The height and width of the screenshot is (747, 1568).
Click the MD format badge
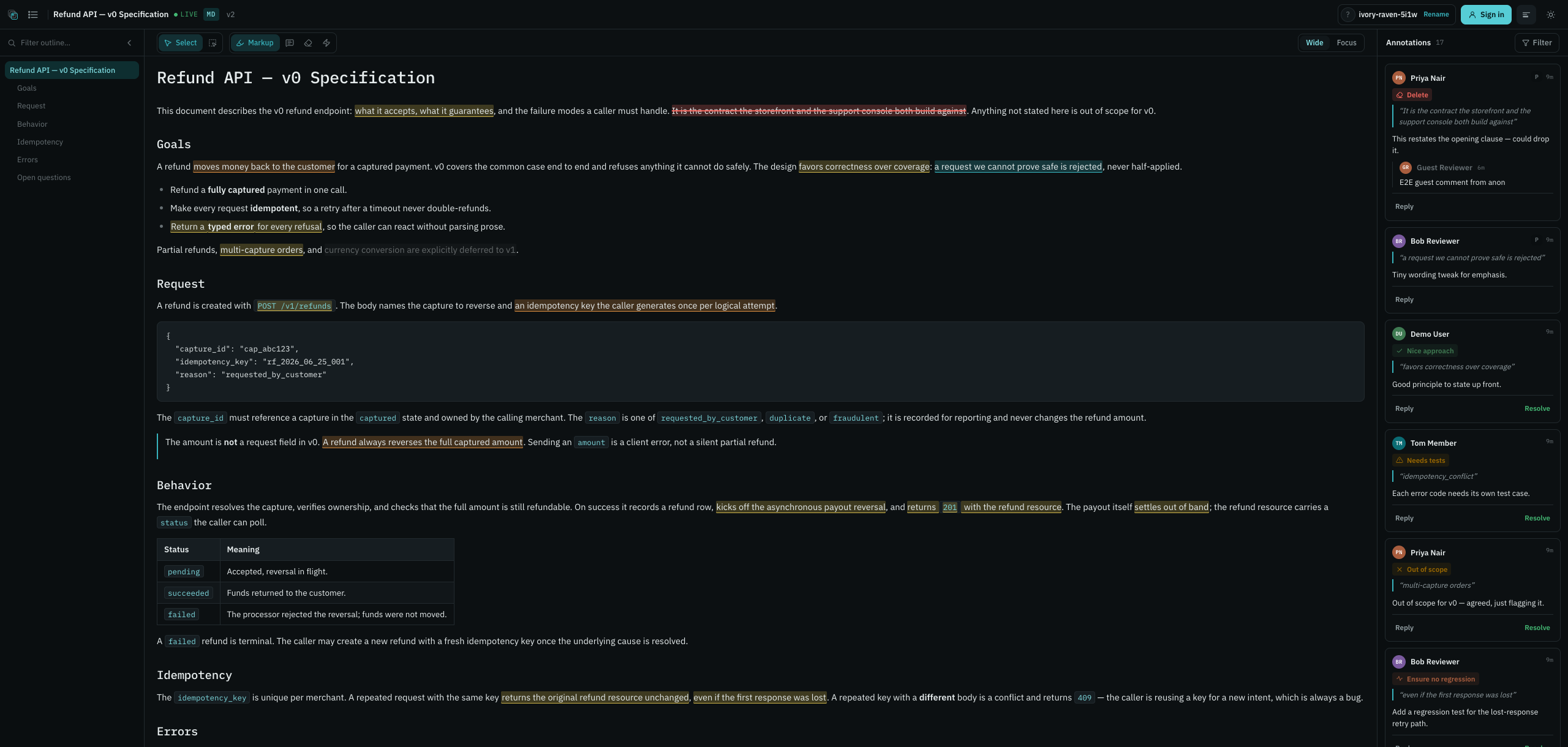coord(211,15)
